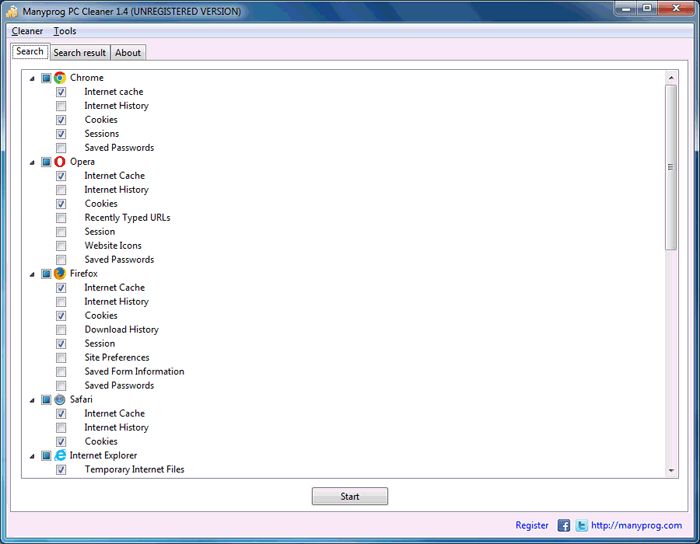Viewport: 700px width, 544px height.
Task: Uncheck Firefox Cookies checkbox
Action: point(61,316)
